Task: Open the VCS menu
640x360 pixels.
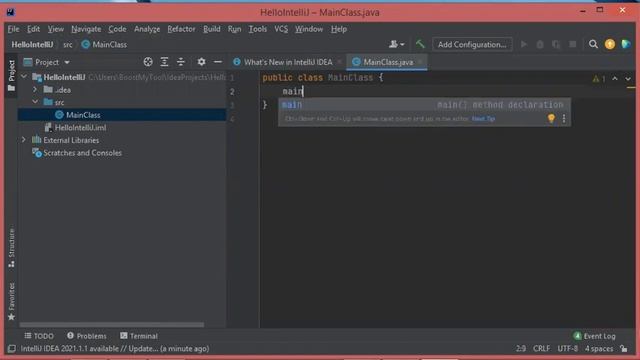Action: (x=281, y=29)
